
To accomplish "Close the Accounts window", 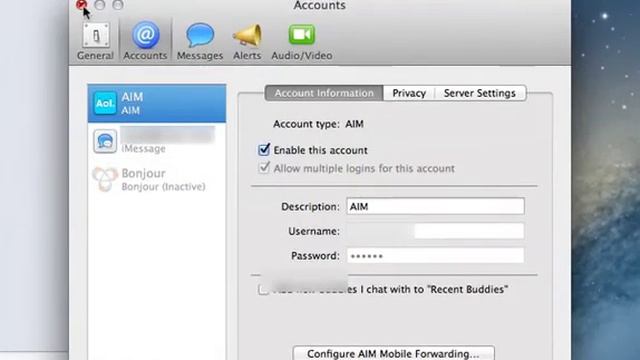I will point(81,4).
